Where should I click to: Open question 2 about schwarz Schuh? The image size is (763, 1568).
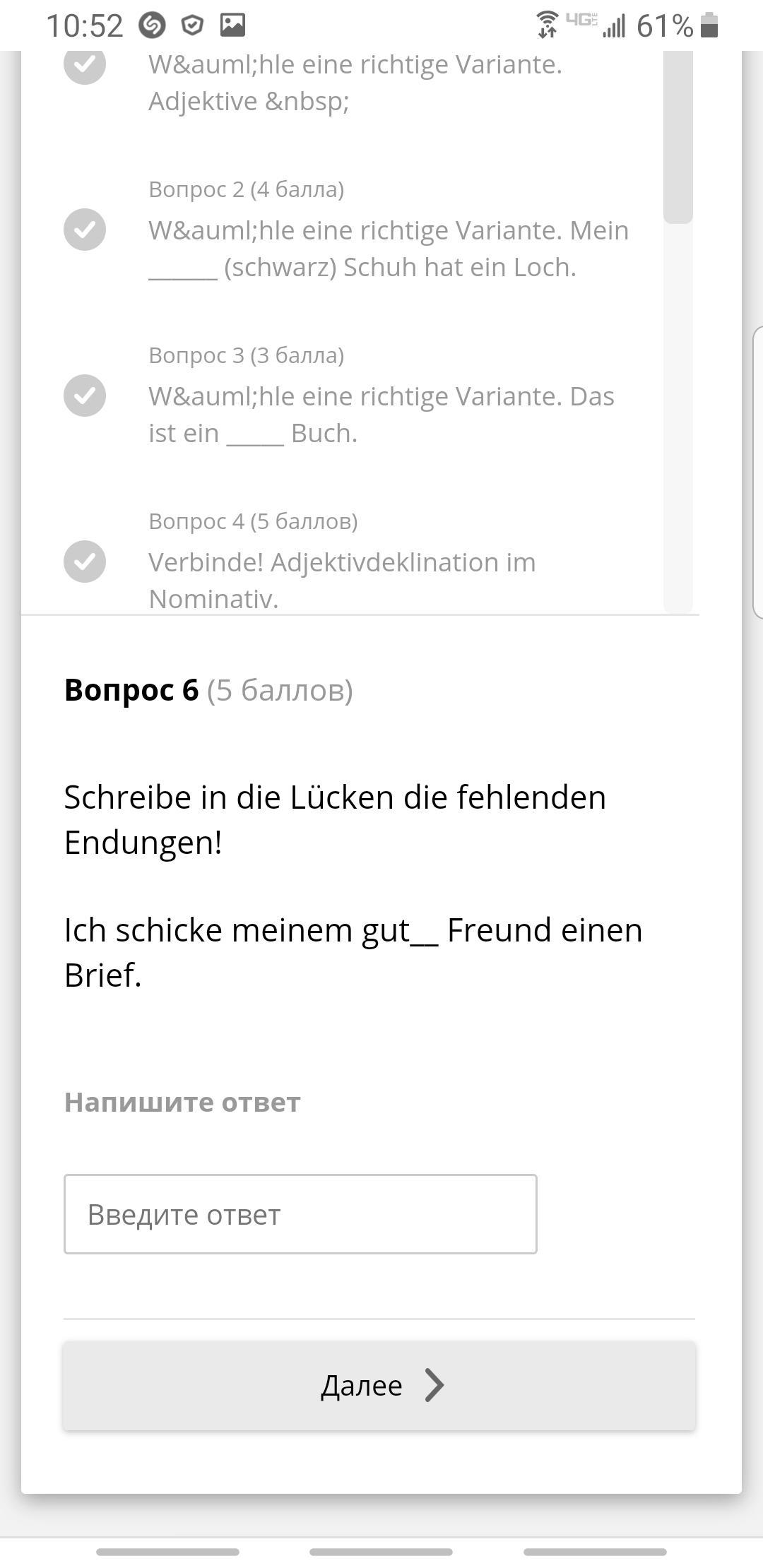389,249
